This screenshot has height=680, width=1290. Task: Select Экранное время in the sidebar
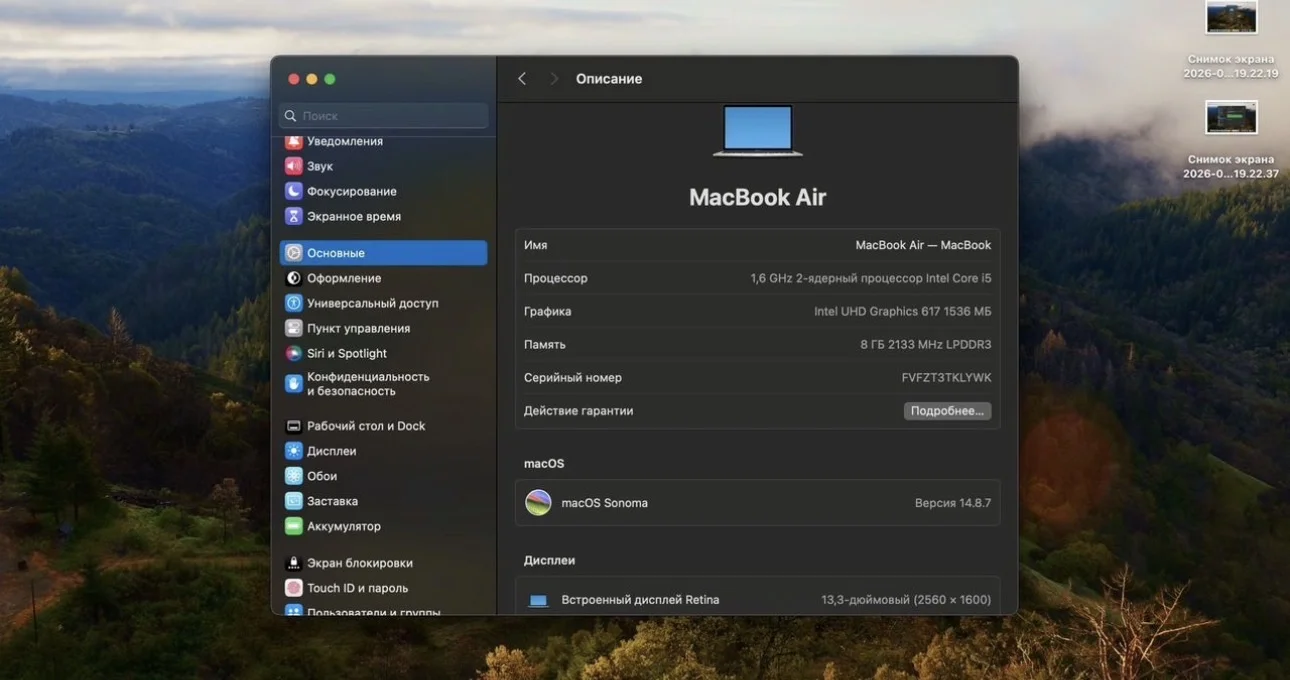[x=354, y=216]
